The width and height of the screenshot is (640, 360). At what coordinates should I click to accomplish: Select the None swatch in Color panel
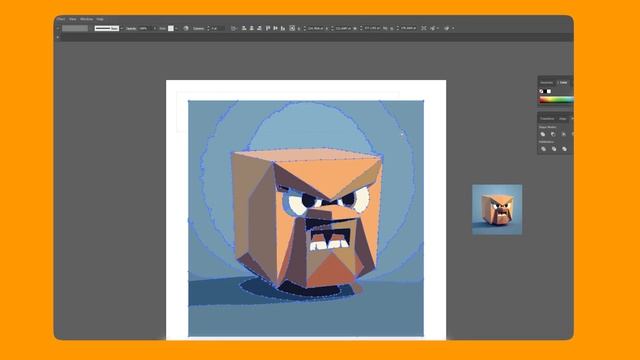click(x=542, y=91)
